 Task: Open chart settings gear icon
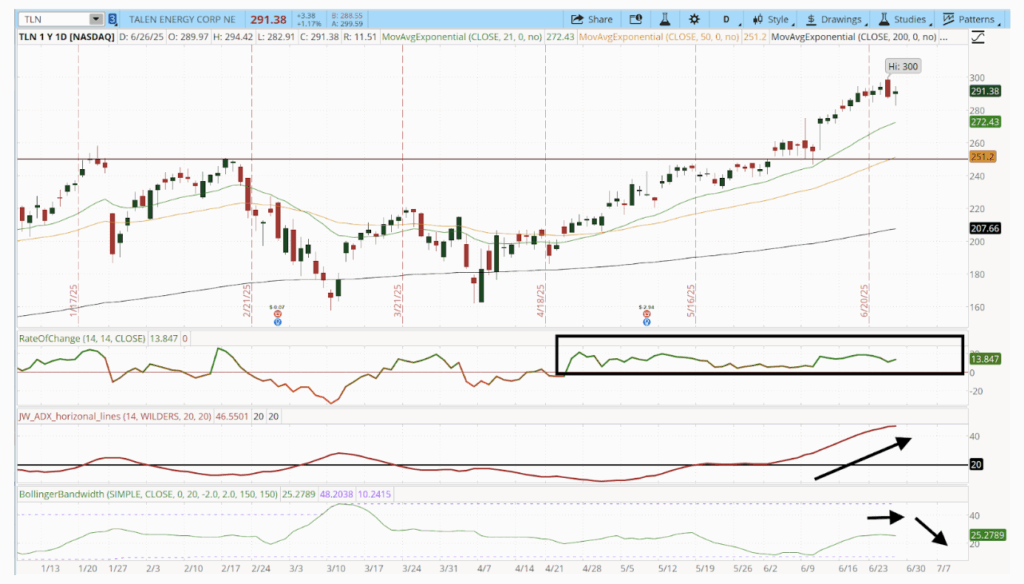694,19
